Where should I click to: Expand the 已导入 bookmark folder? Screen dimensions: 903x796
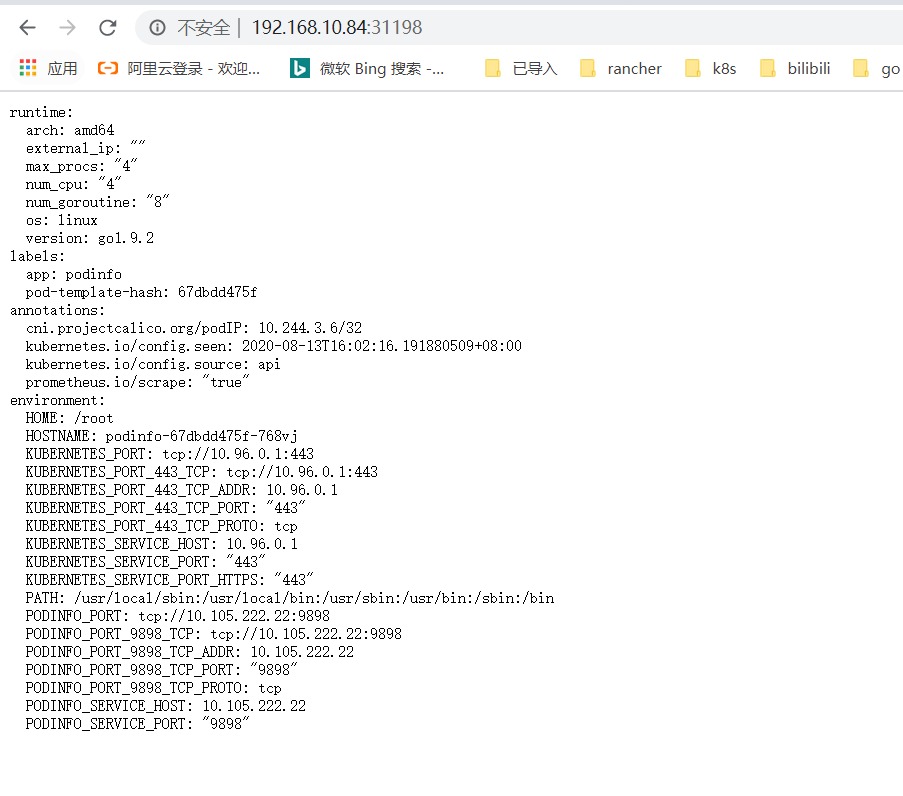(520, 68)
